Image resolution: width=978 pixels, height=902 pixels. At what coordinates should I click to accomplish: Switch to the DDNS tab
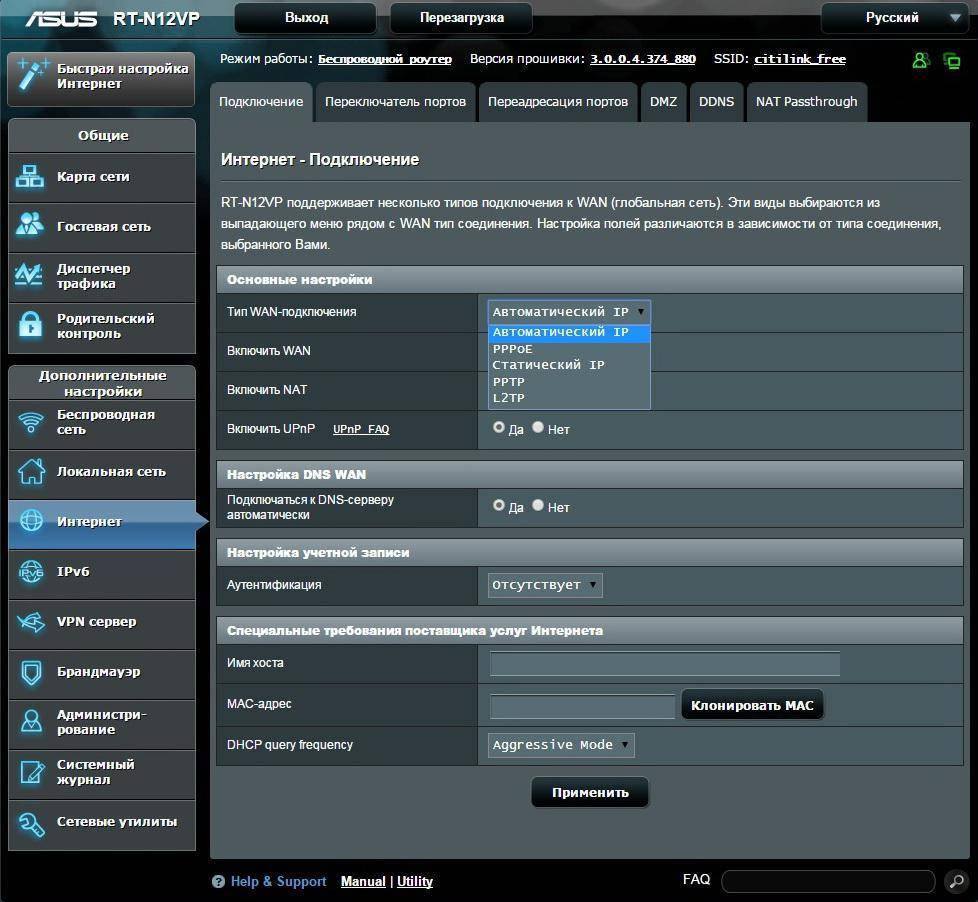(716, 102)
